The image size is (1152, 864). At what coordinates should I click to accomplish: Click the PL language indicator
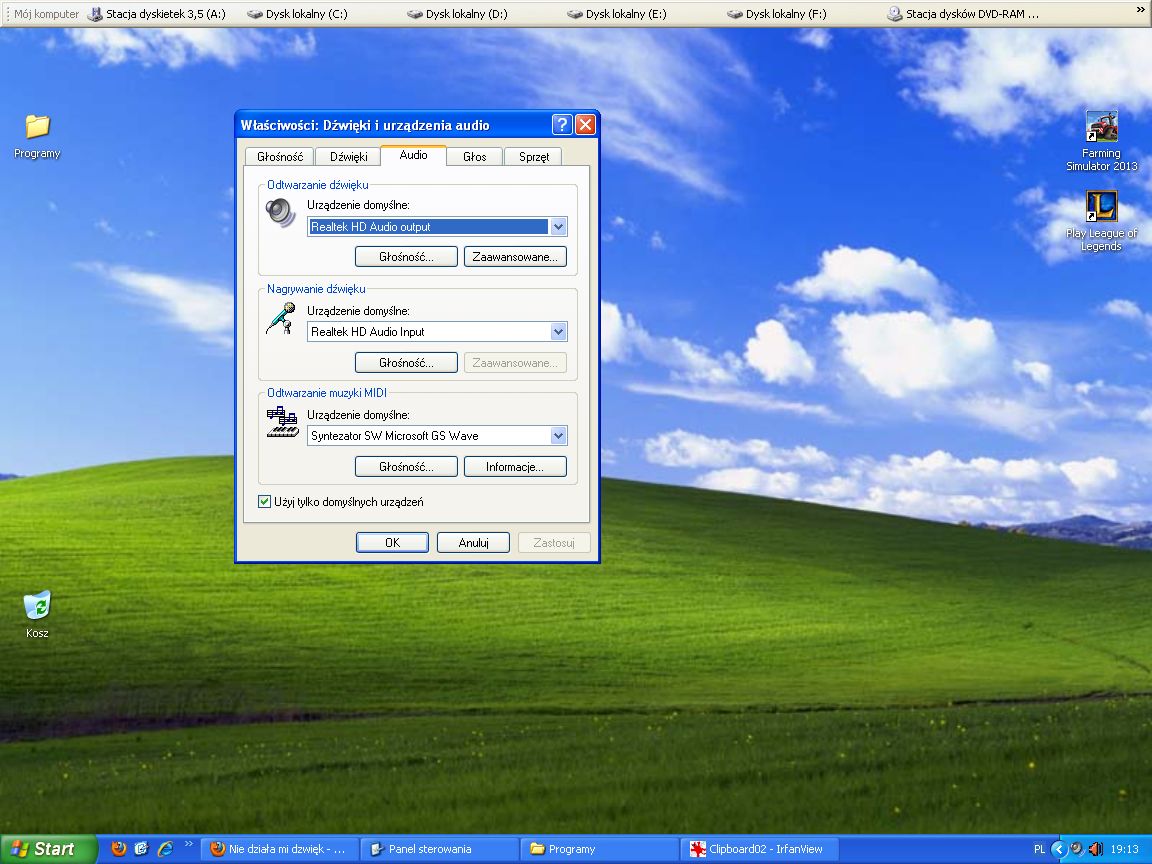1039,849
